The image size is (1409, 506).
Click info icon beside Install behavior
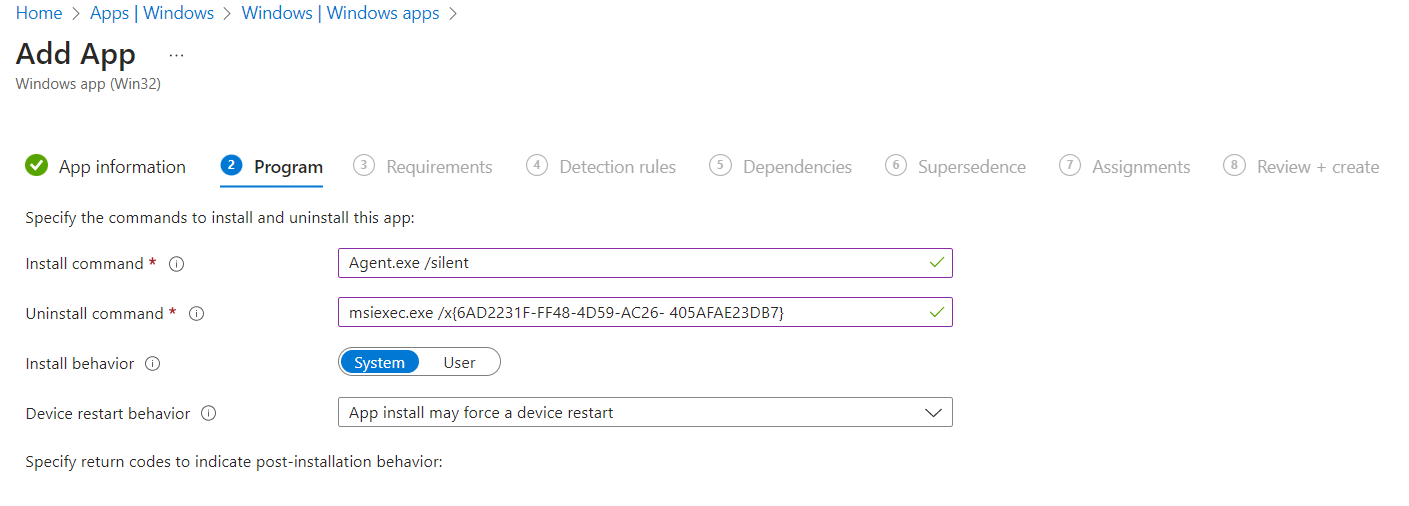(x=153, y=364)
